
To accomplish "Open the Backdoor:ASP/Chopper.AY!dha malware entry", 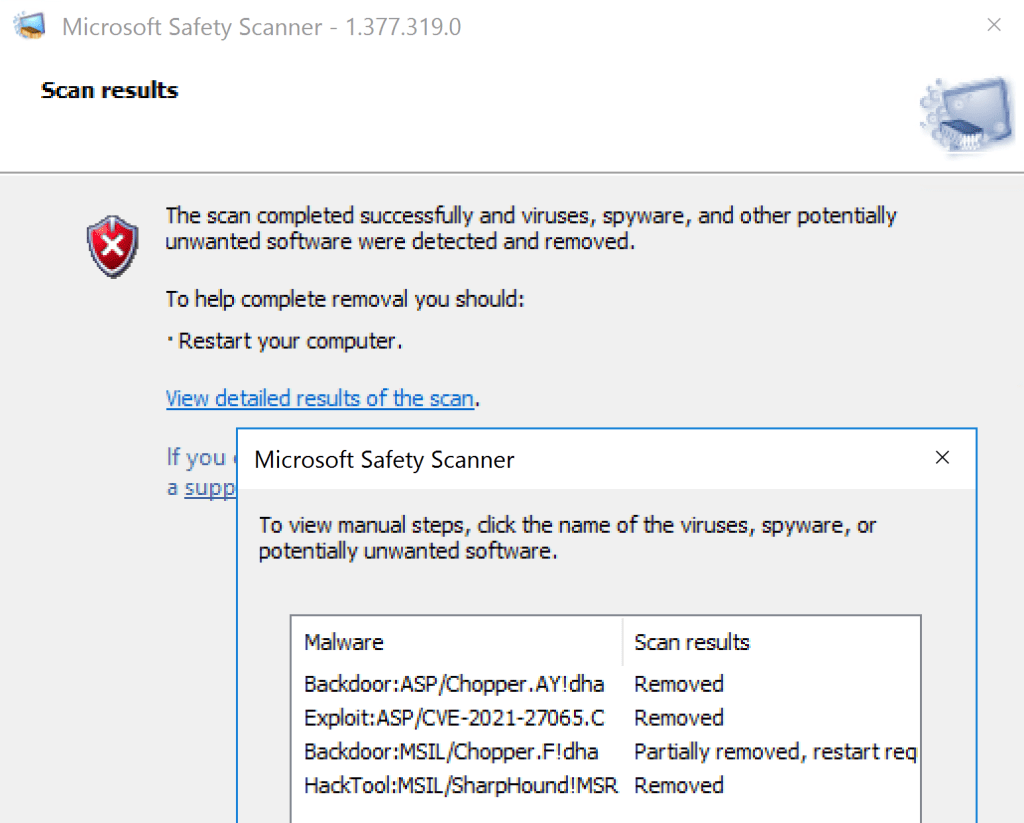I will tap(454, 685).
